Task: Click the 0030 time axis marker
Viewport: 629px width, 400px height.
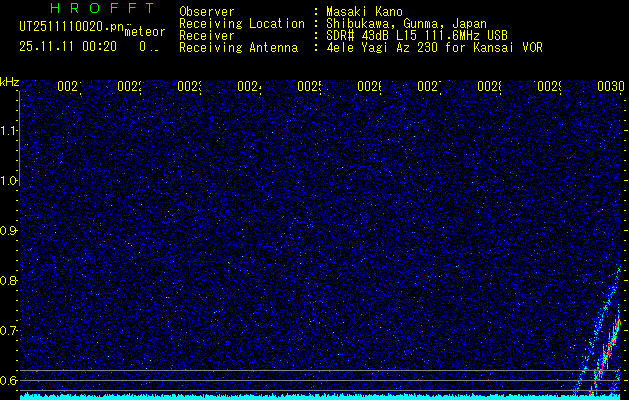Action: (x=611, y=86)
